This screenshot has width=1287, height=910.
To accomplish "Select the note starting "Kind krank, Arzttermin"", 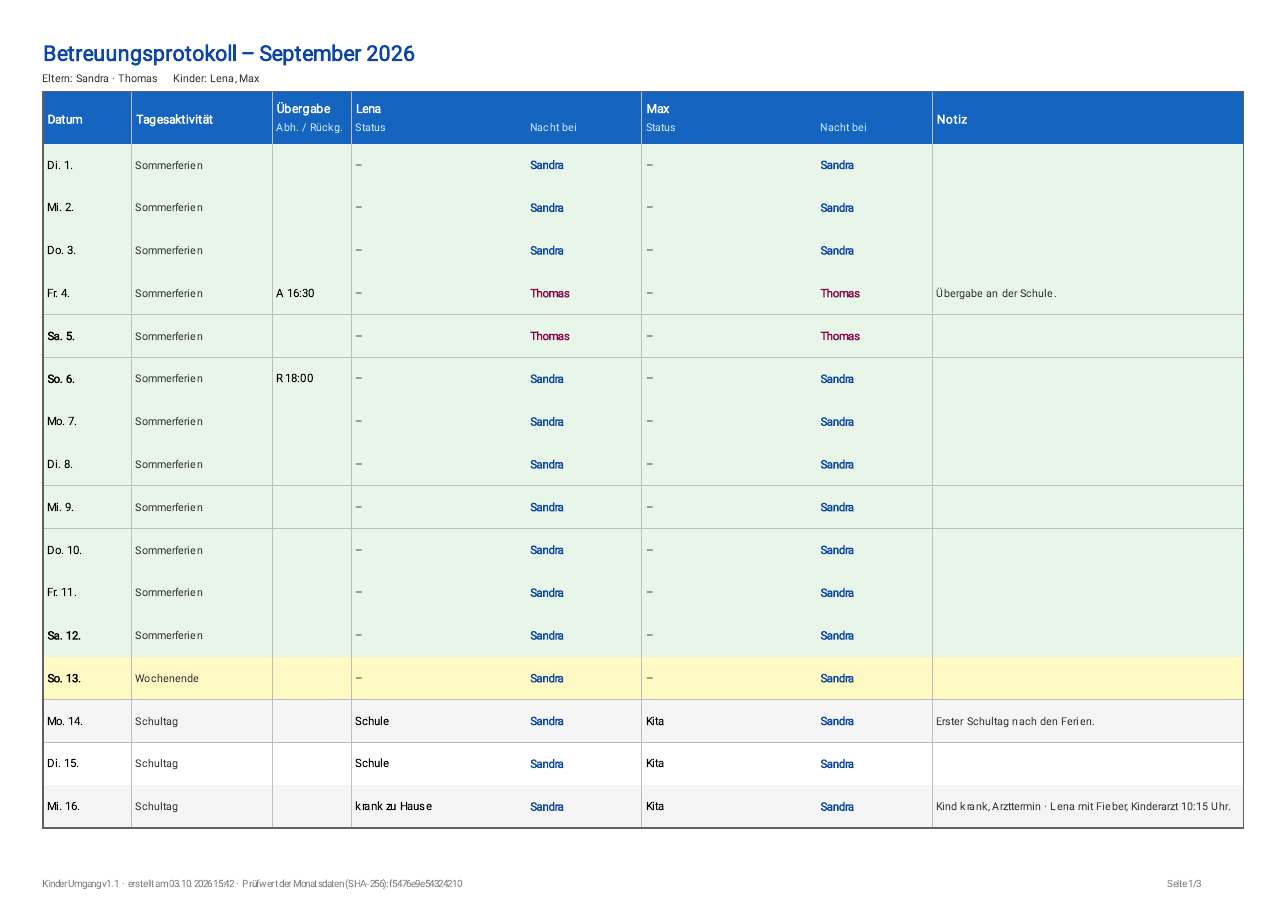I will (x=1083, y=807).
